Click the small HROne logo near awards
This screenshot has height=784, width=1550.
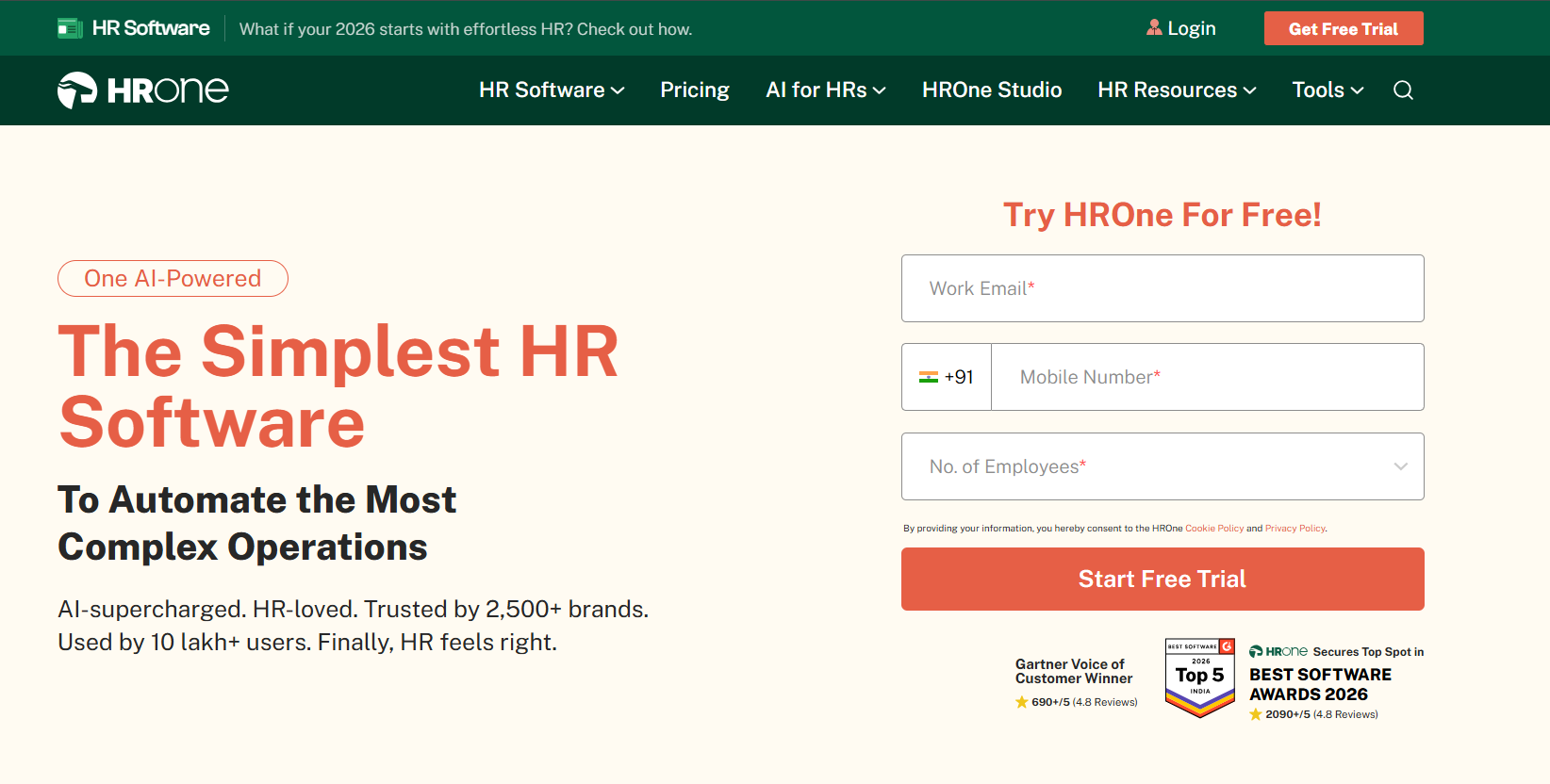pos(1278,651)
